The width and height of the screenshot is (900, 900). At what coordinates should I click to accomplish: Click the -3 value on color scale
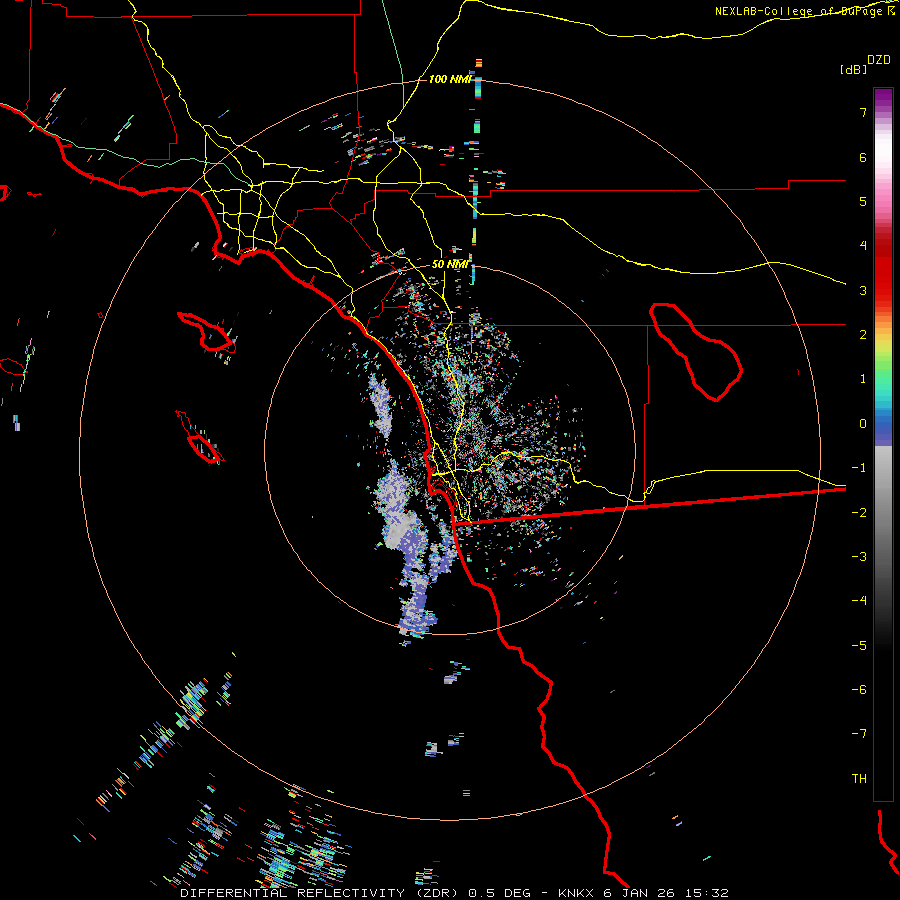[859, 556]
